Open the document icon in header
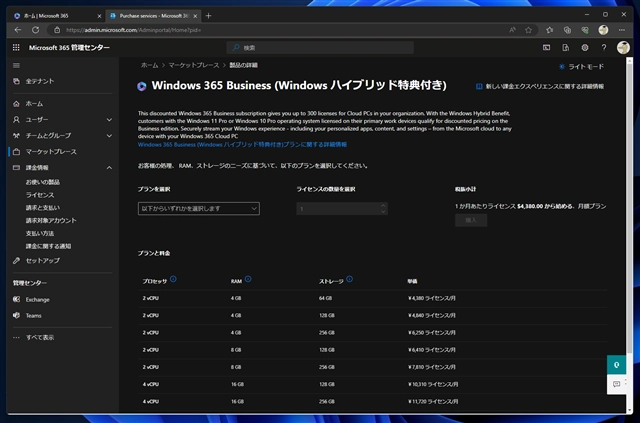This screenshot has height=423, width=640. coord(565,48)
